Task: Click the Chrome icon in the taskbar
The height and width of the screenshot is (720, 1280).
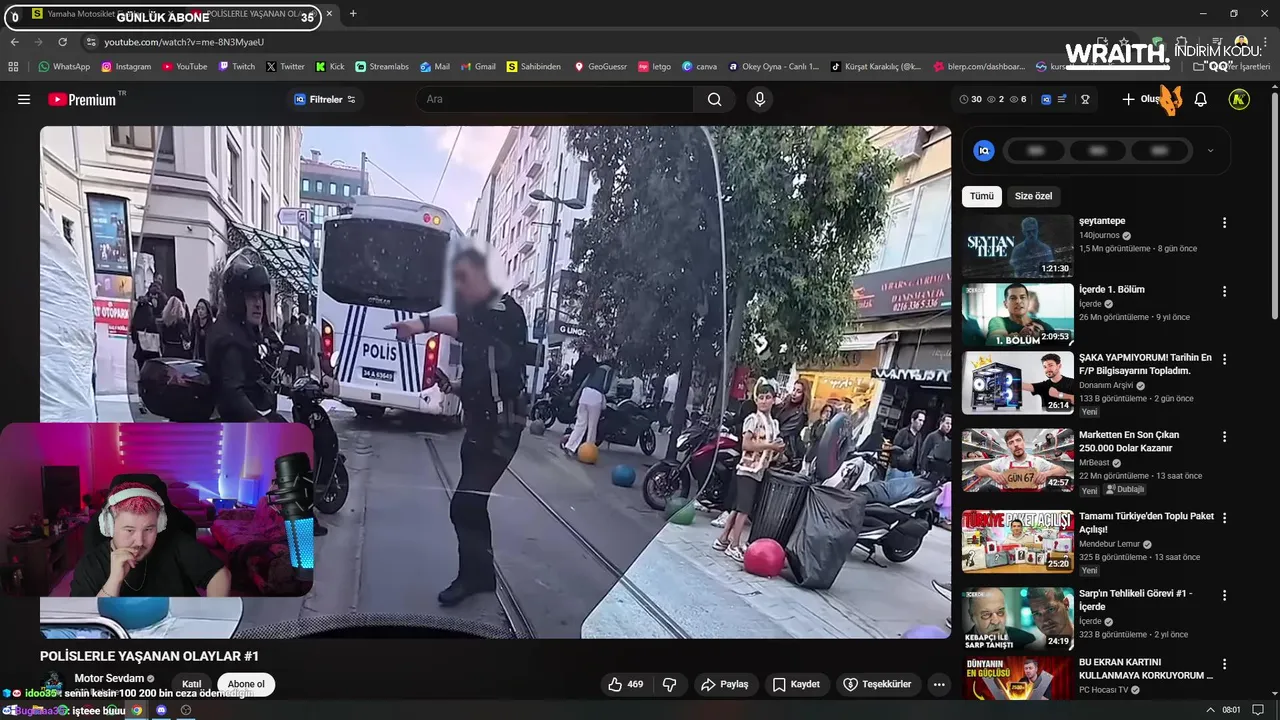Action: 138,710
